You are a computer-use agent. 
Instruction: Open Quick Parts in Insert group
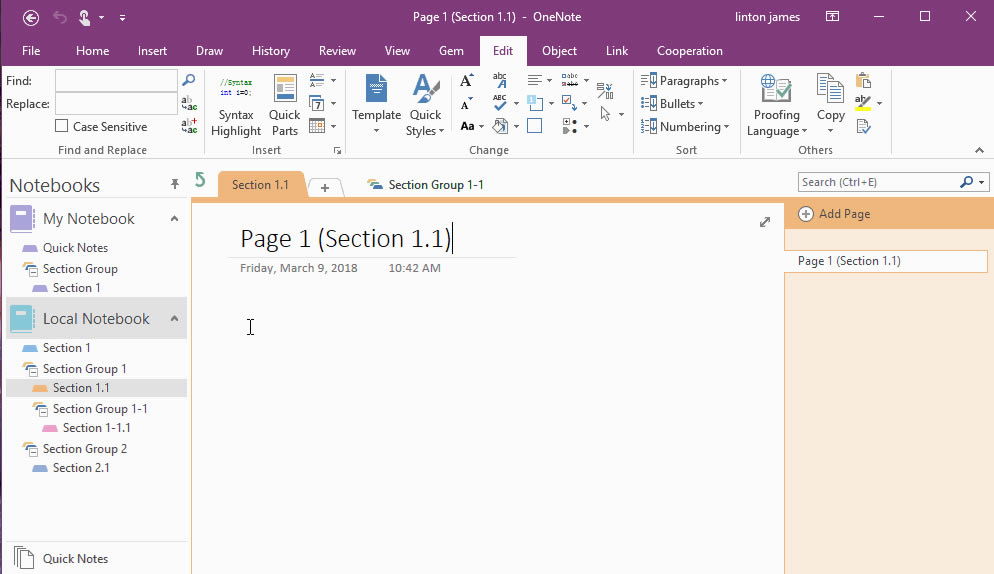coord(285,106)
